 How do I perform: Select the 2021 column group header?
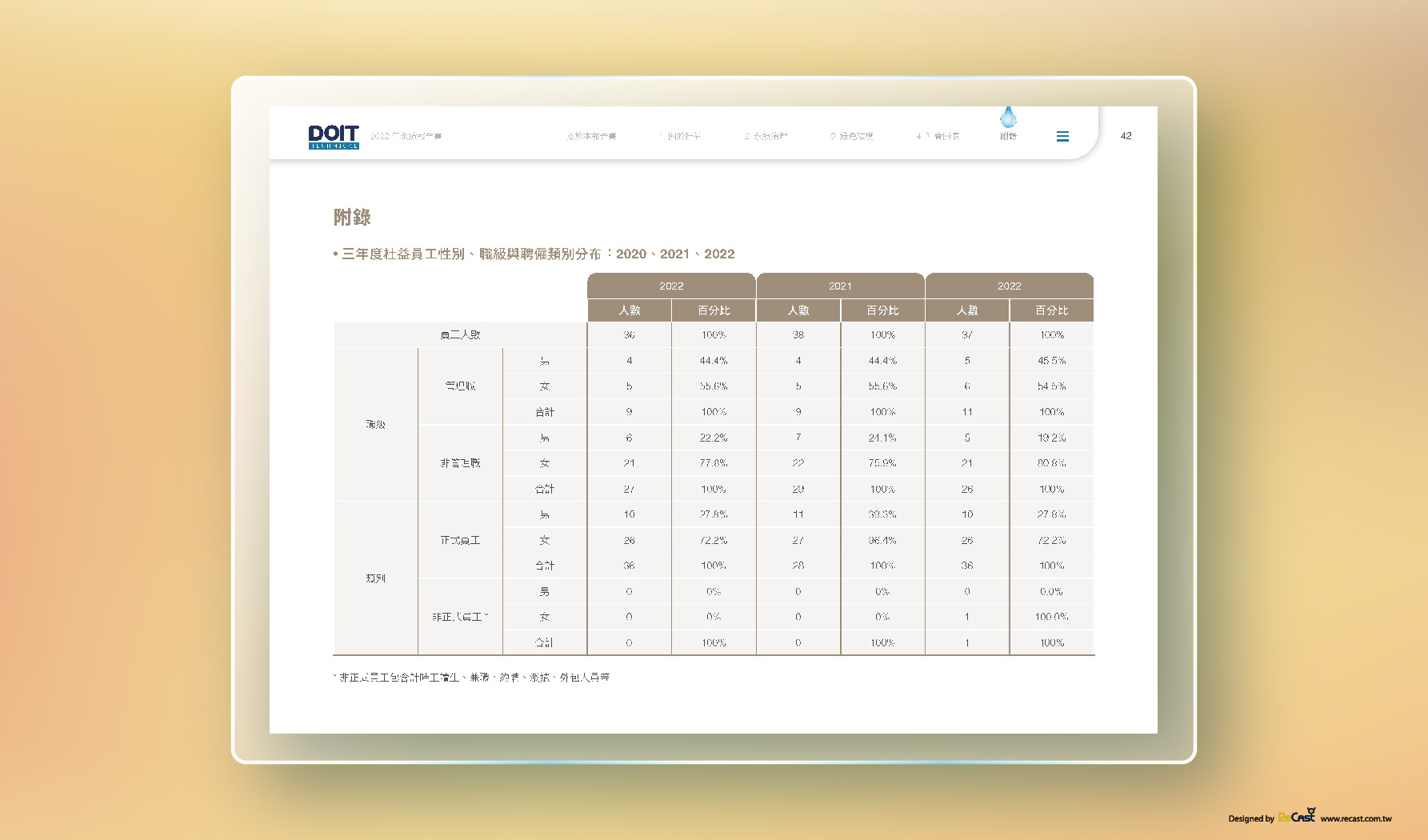coord(840,286)
